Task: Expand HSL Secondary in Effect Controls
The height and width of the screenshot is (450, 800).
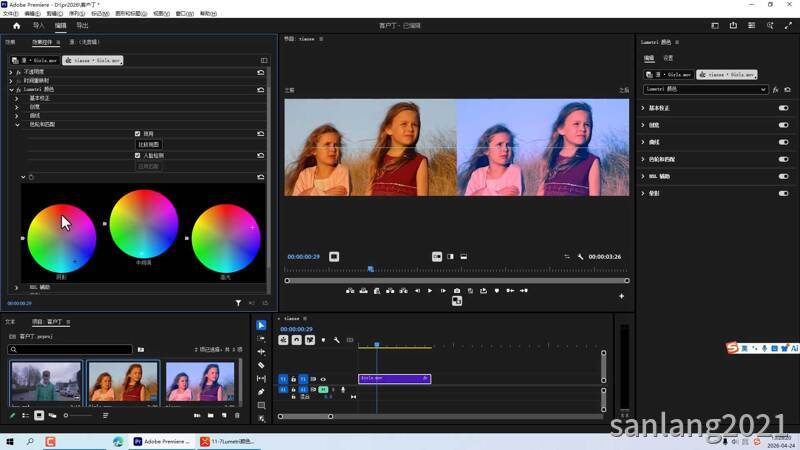Action: pos(17,288)
